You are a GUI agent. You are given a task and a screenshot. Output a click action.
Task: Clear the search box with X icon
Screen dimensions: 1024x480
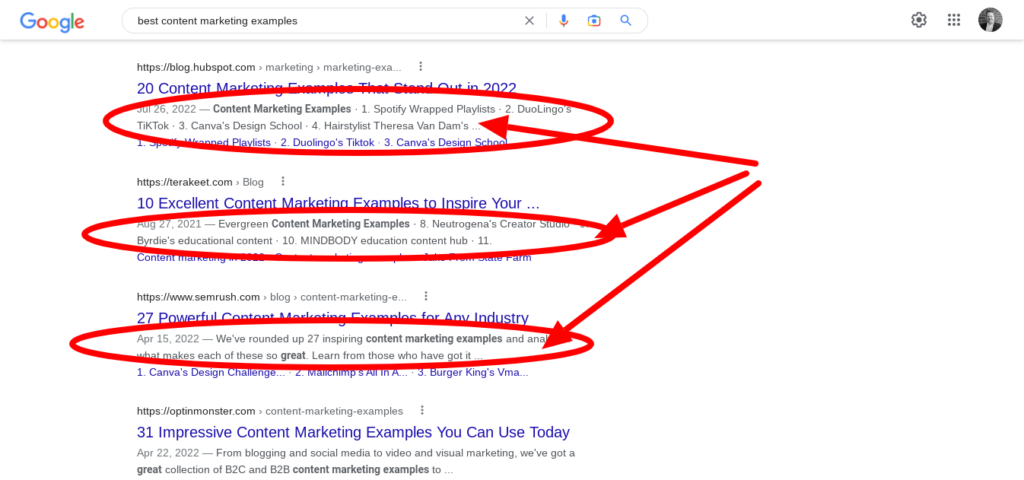pos(530,21)
